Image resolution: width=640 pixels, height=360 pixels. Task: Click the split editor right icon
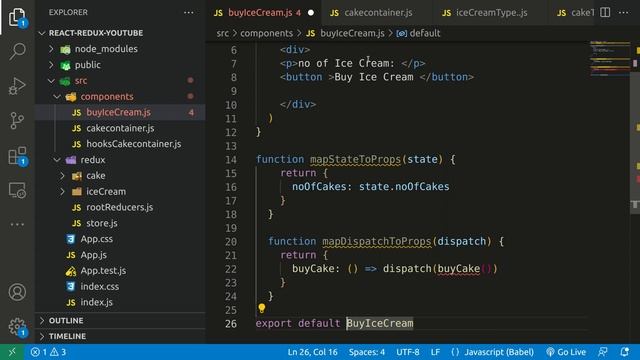tap(605, 13)
